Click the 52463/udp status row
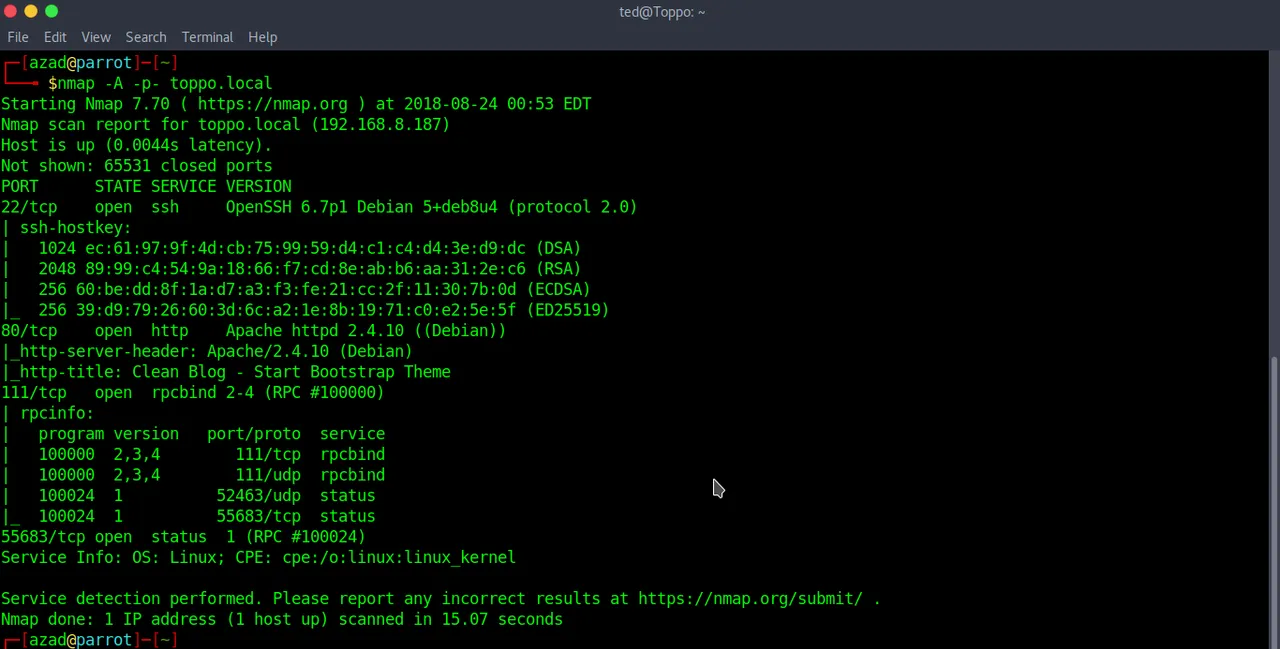 pos(188,496)
